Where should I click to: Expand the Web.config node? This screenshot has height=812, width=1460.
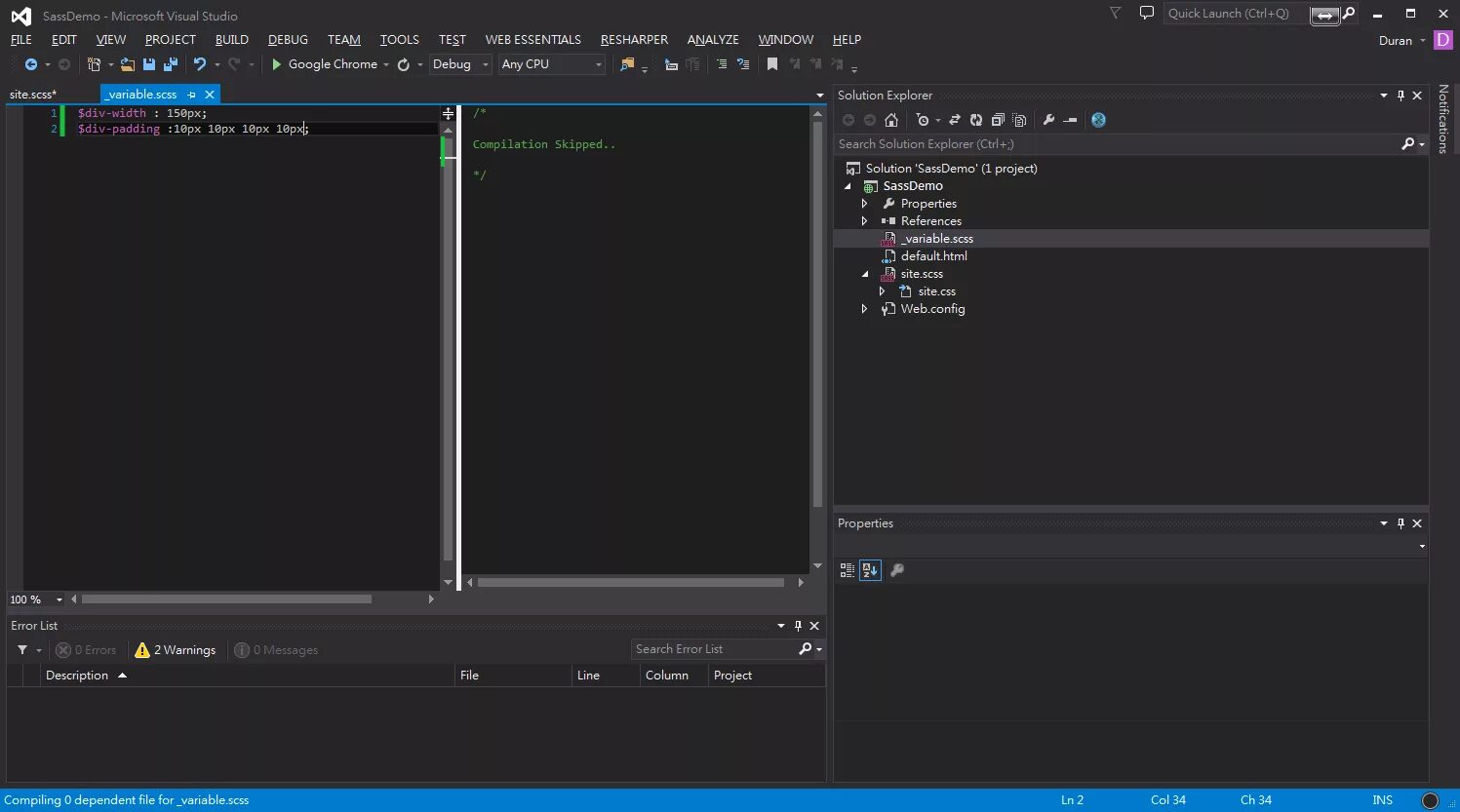tap(864, 309)
